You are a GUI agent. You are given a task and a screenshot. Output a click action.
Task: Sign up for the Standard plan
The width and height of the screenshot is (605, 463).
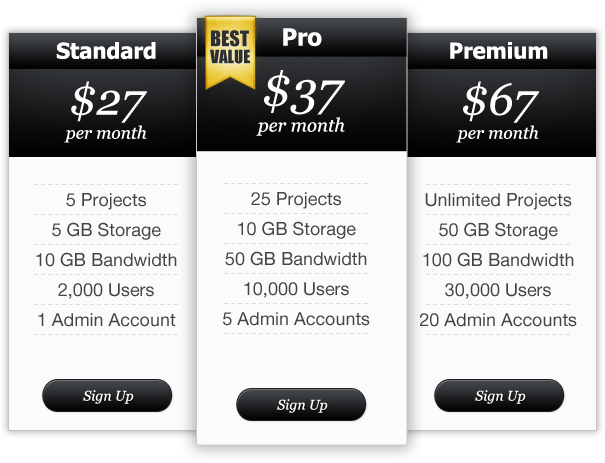(107, 395)
